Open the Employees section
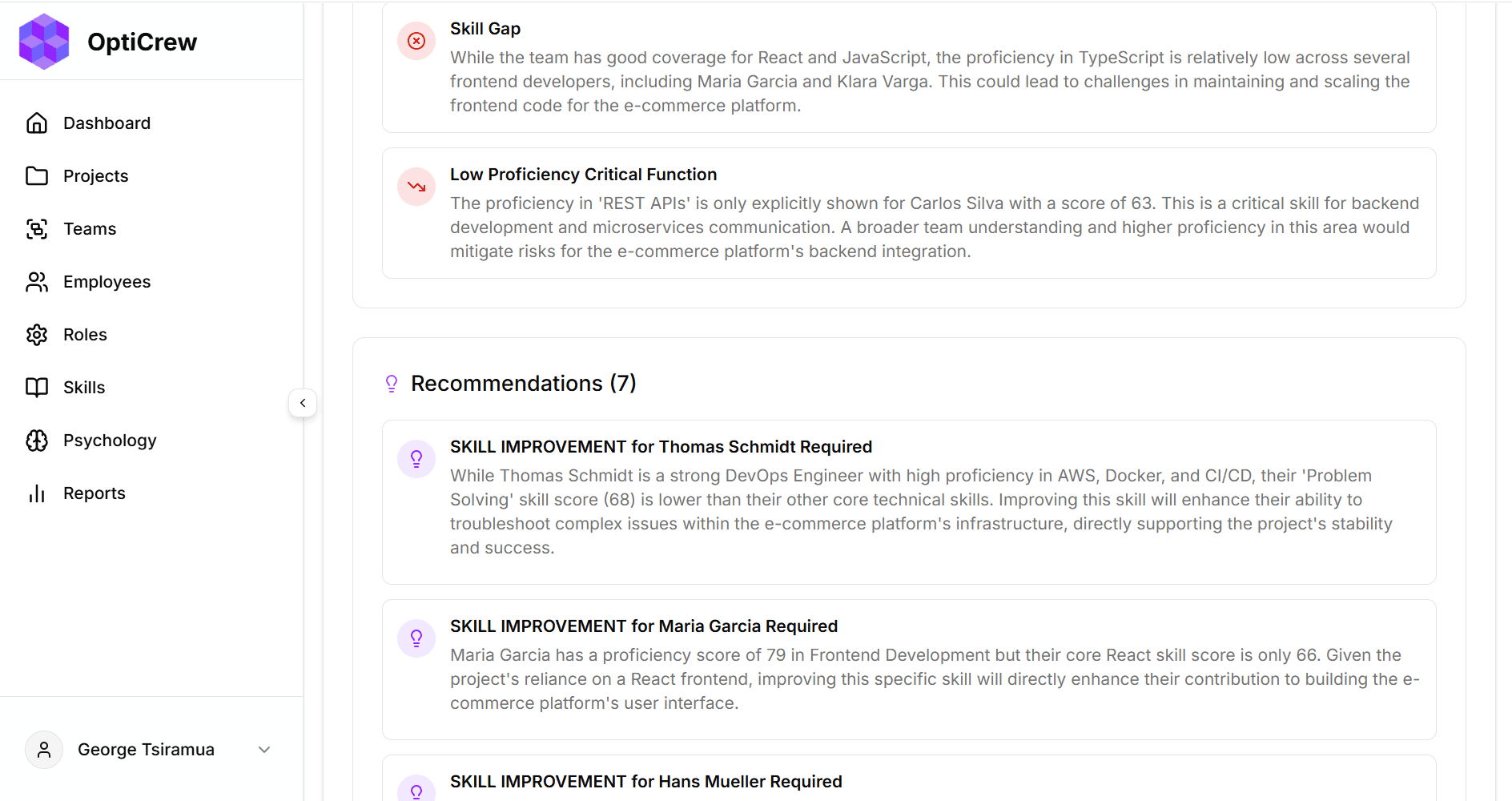Screen dimensions: 1512x801 pos(107,281)
